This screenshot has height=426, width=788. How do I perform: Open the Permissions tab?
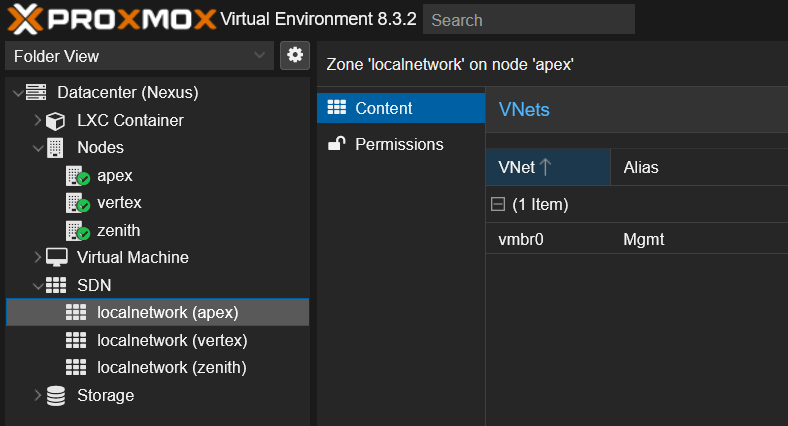[400, 144]
